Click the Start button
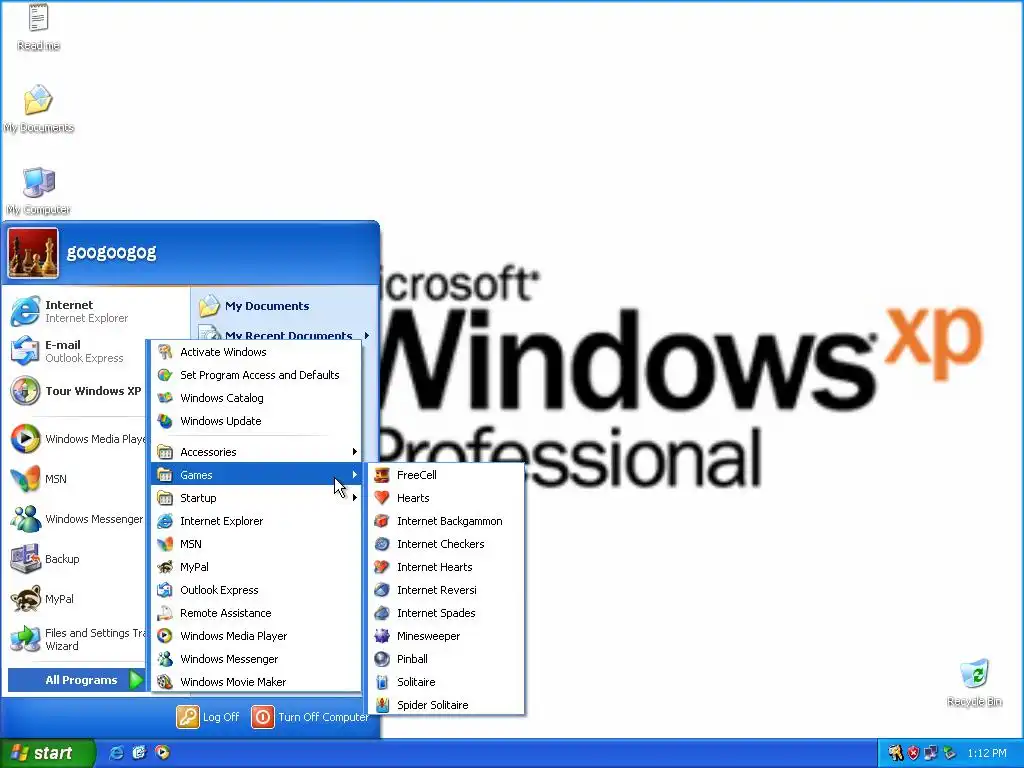The width and height of the screenshot is (1024, 768). tap(47, 753)
